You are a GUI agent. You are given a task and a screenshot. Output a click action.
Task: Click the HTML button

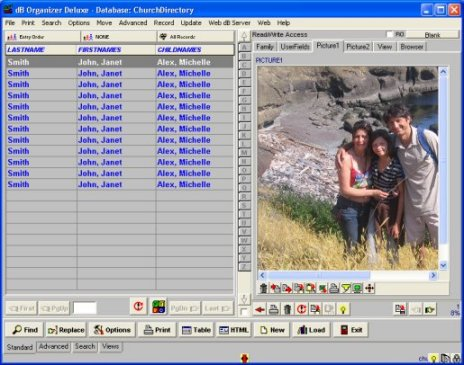click(234, 330)
